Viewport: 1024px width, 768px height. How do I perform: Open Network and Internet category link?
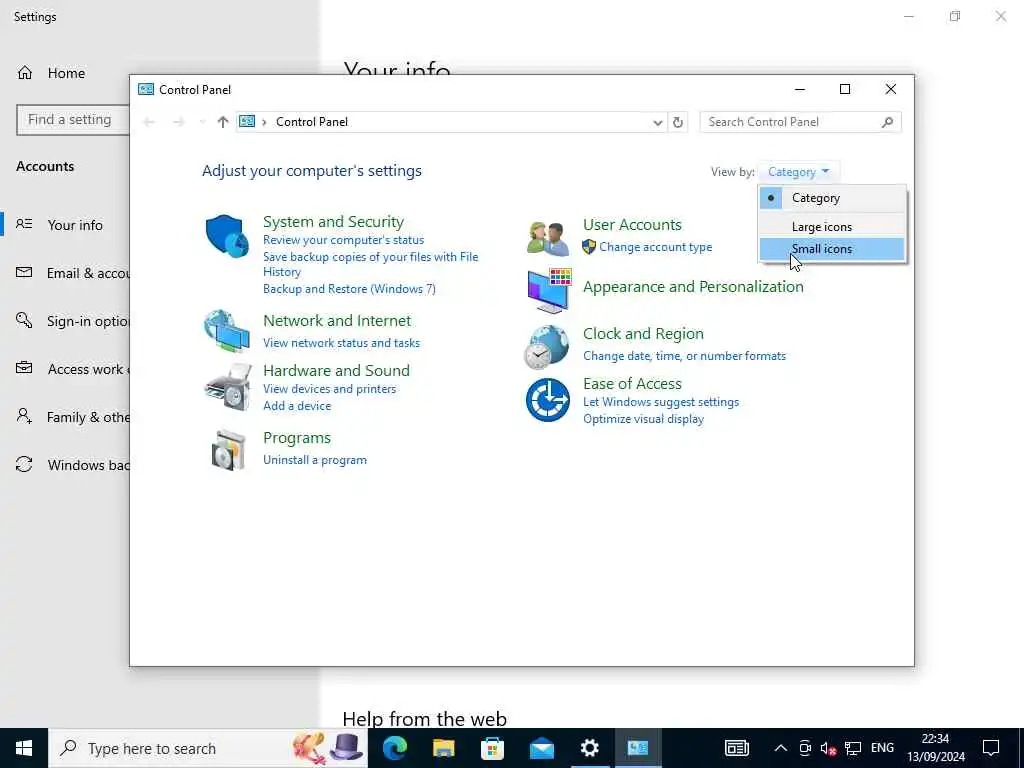pyautogui.click(x=337, y=321)
